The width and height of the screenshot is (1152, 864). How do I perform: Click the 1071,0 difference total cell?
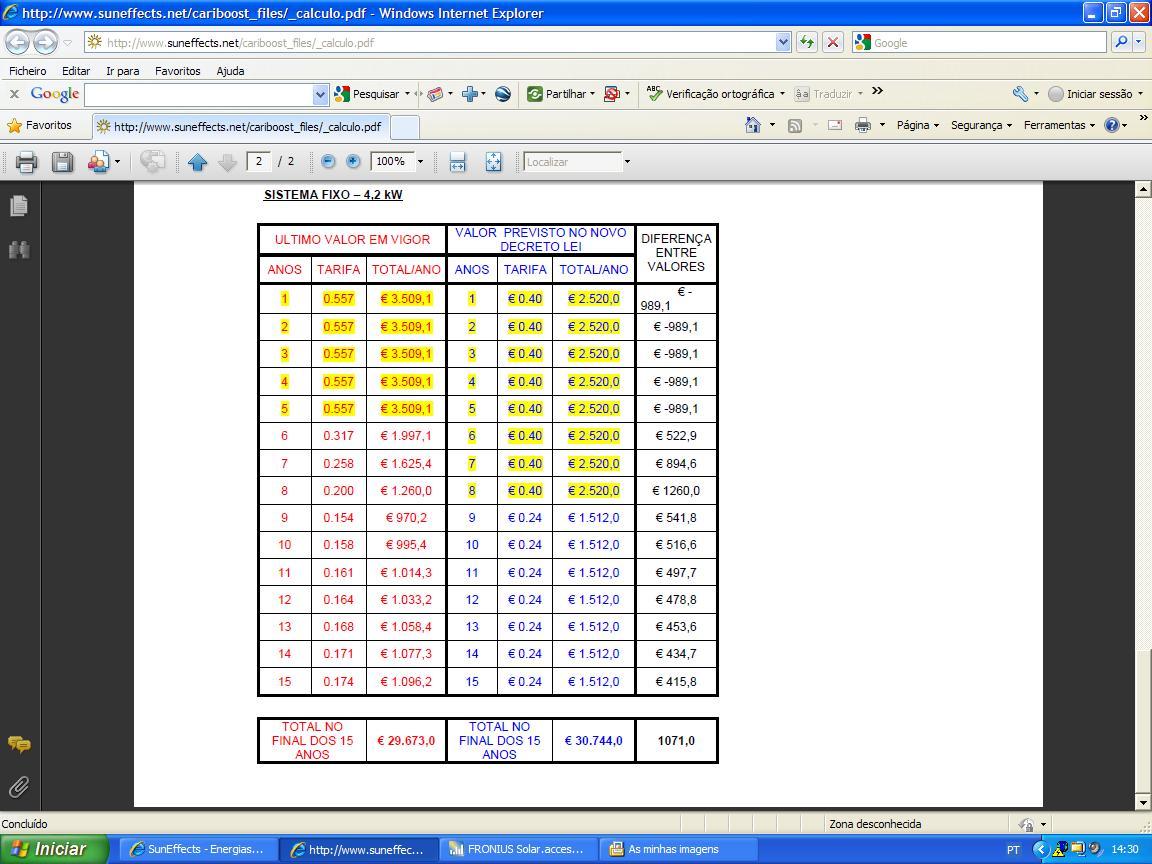pyautogui.click(x=676, y=741)
